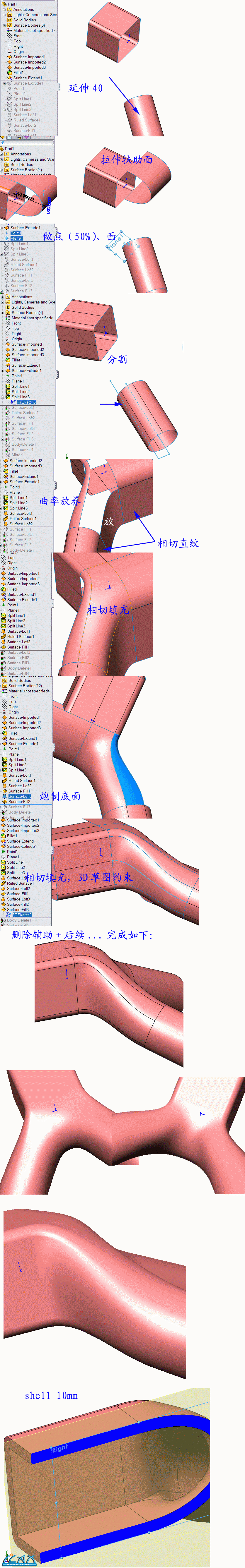The width and height of the screenshot is (245, 1568).
Task: Select Annotations in the Surface Bodies(3) tree
Action: (x=24, y=10)
